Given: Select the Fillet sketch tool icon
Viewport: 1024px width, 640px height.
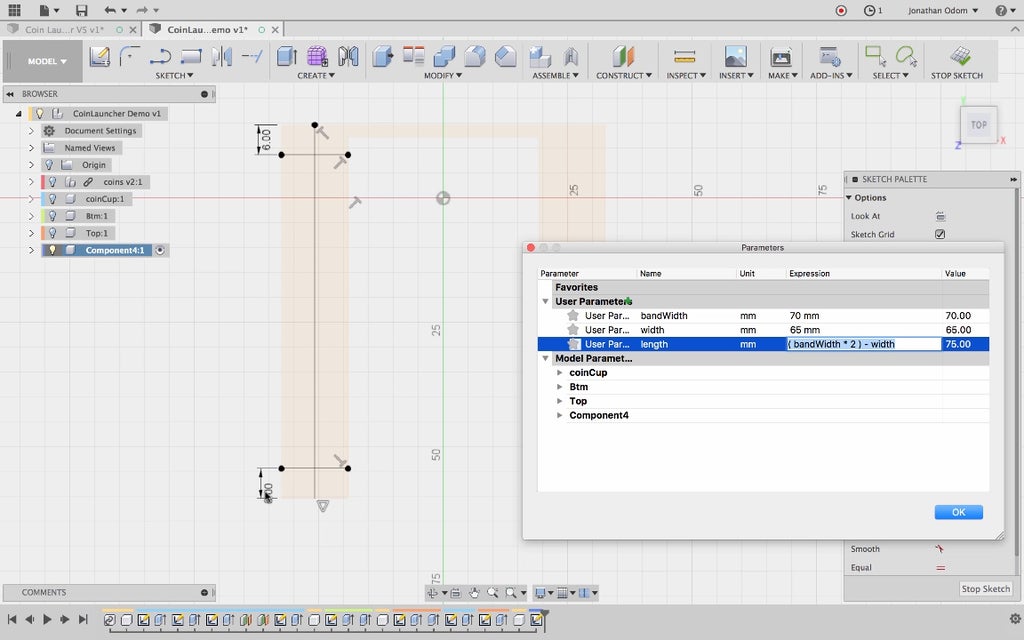Looking at the screenshot, I should point(130,56).
